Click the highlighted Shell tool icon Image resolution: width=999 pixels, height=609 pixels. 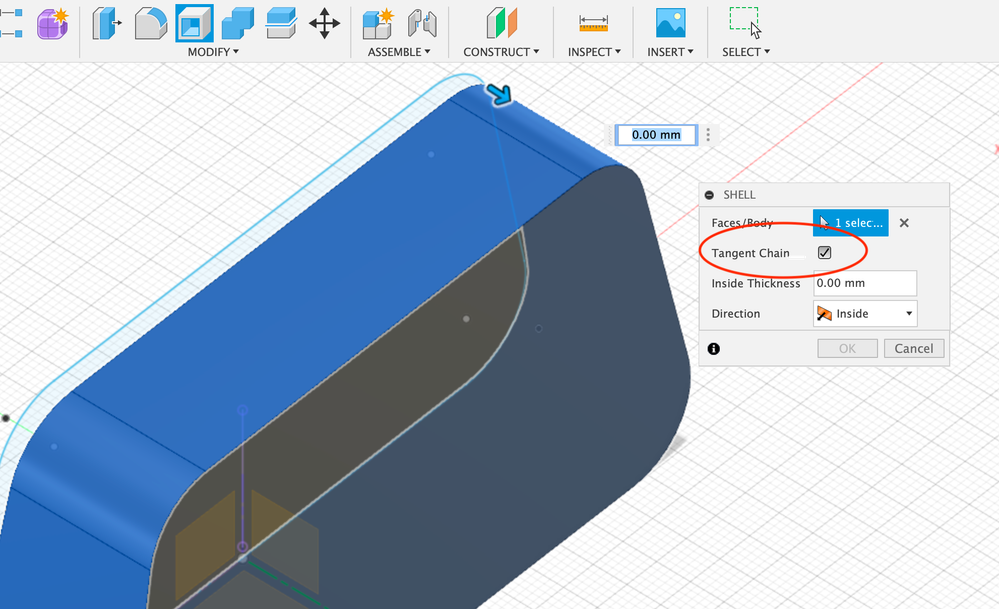(x=194, y=24)
